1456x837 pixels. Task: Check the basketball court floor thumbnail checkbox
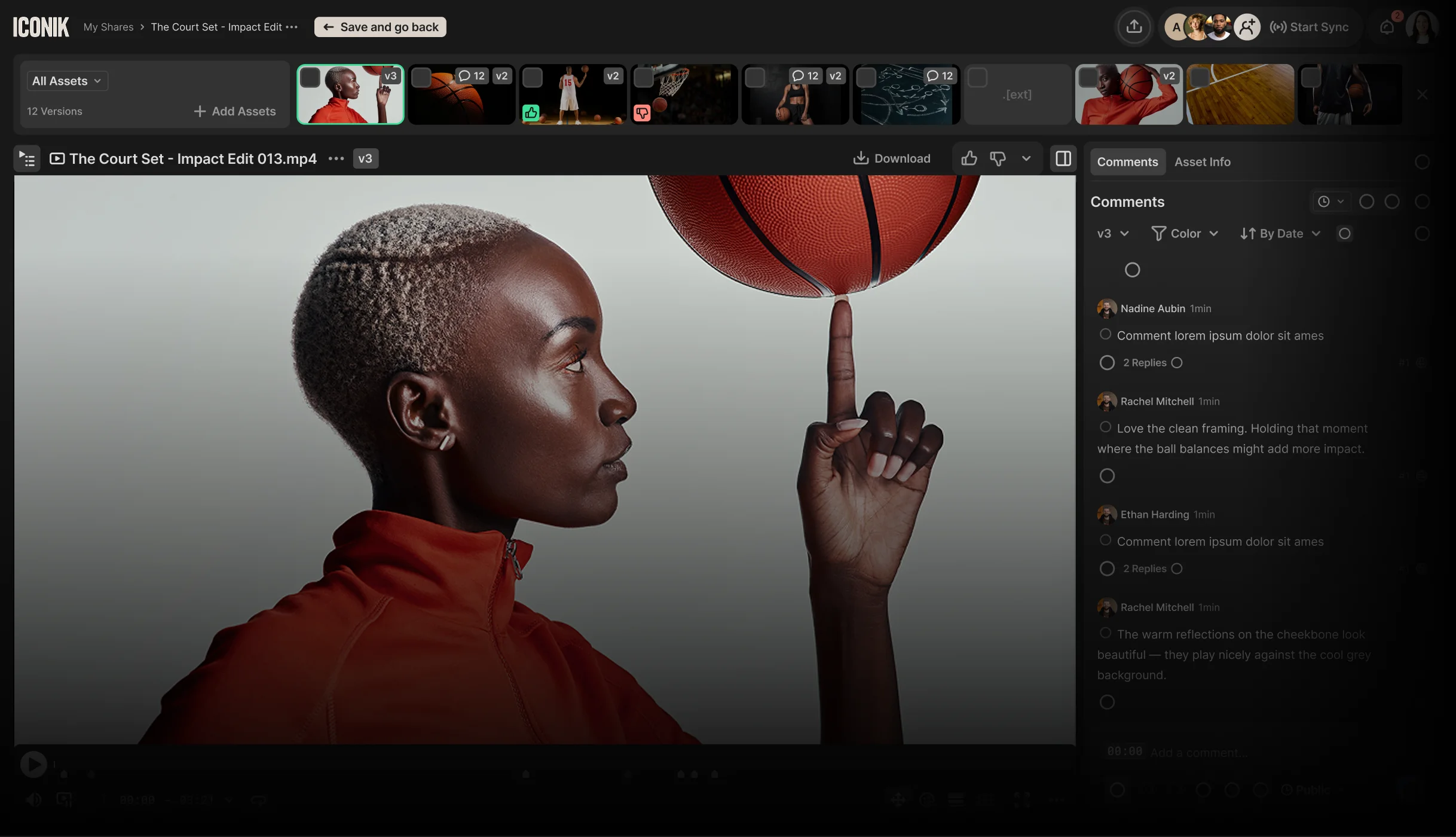1200,77
